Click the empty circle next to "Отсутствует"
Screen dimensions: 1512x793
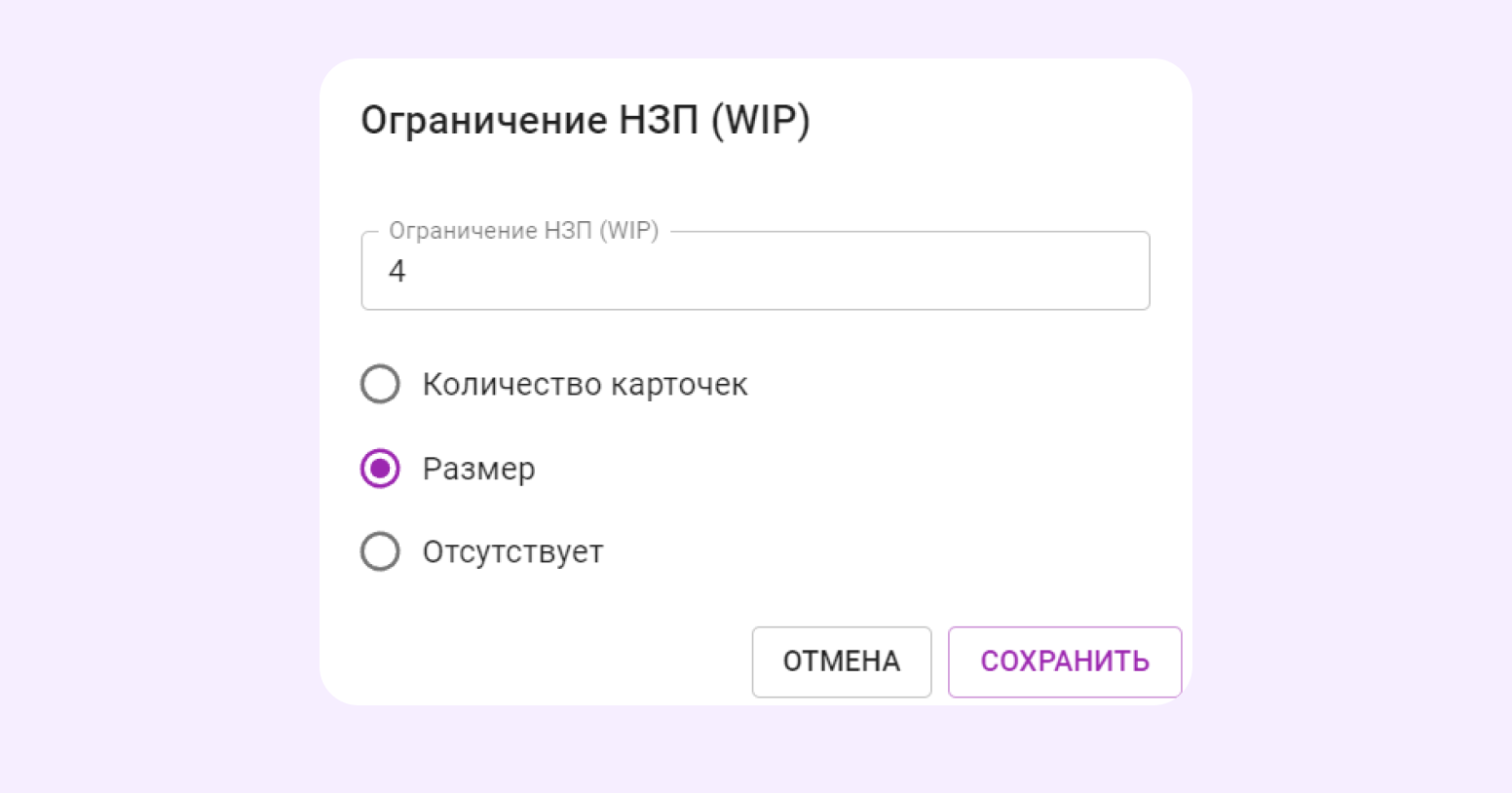(x=380, y=551)
